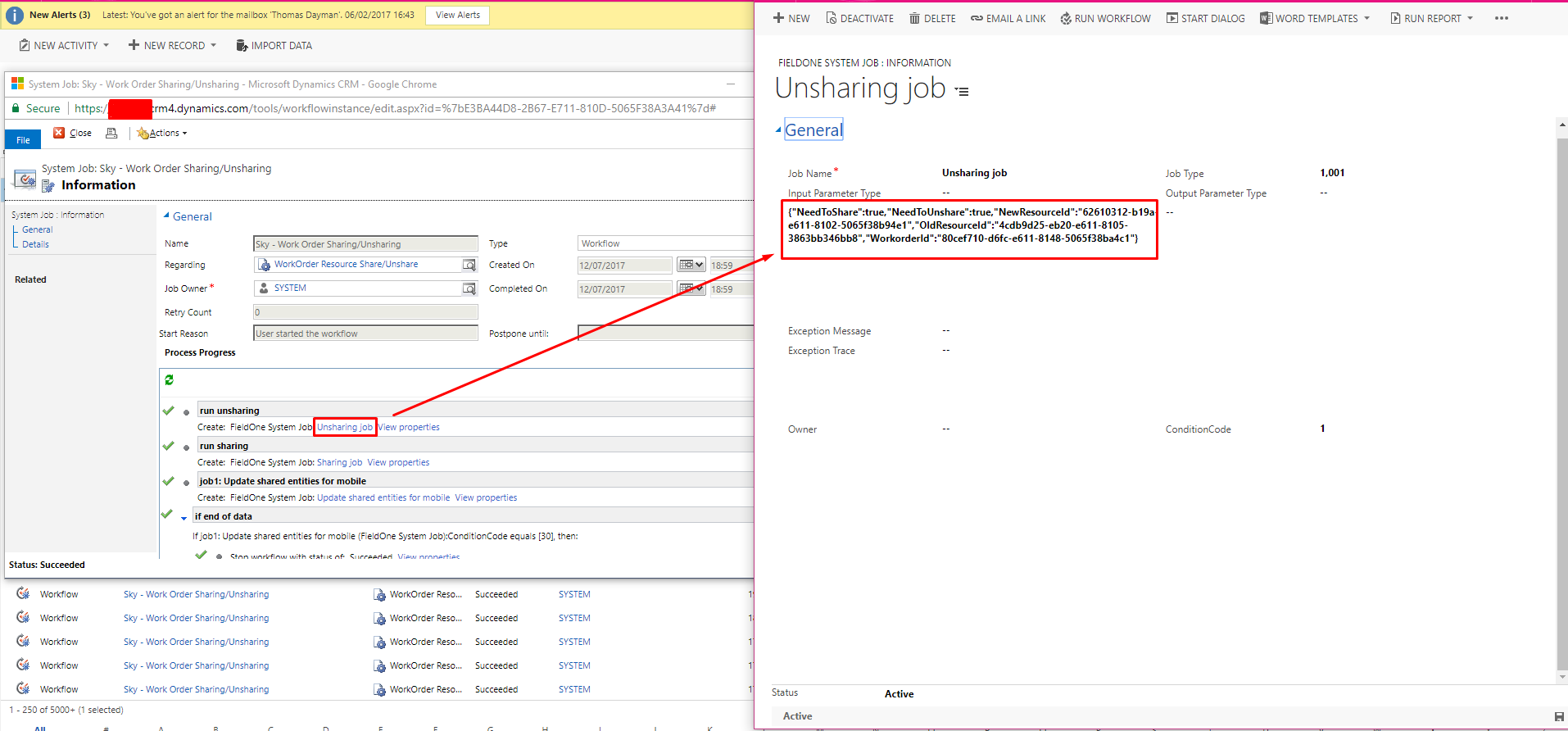
Task: Open first Sky - Work Order Sharing/Unsharing row link
Action: point(196,594)
